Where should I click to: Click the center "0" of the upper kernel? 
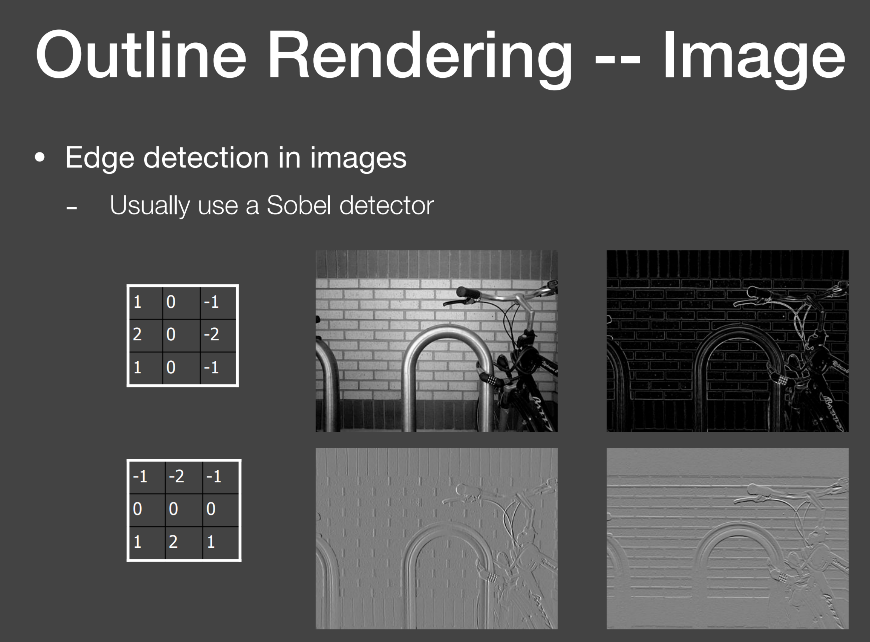(x=171, y=335)
